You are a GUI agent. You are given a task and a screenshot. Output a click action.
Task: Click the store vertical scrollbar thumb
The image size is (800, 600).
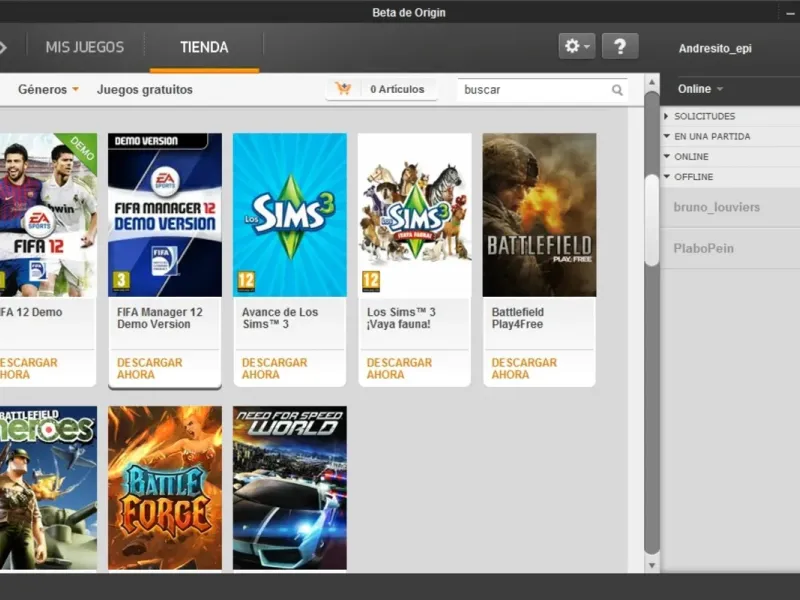652,220
